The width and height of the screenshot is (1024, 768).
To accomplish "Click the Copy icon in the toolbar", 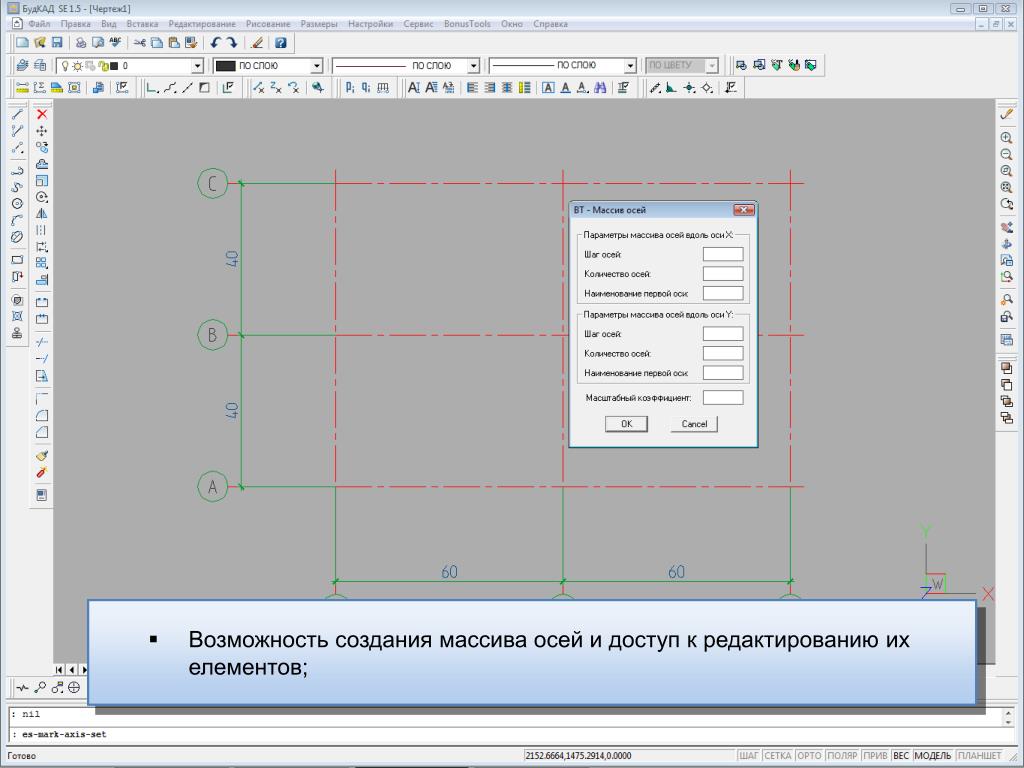I will [157, 42].
